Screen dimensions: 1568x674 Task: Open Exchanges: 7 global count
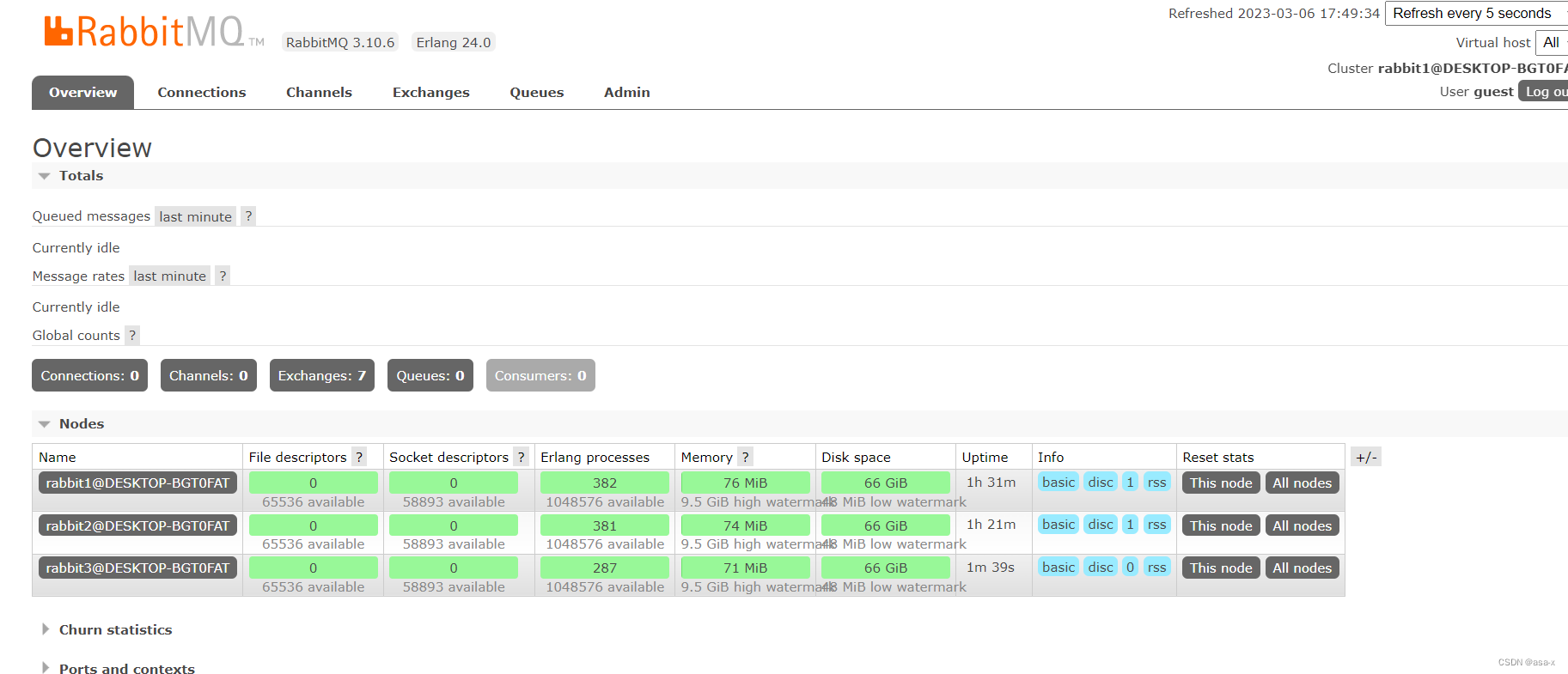(x=321, y=375)
